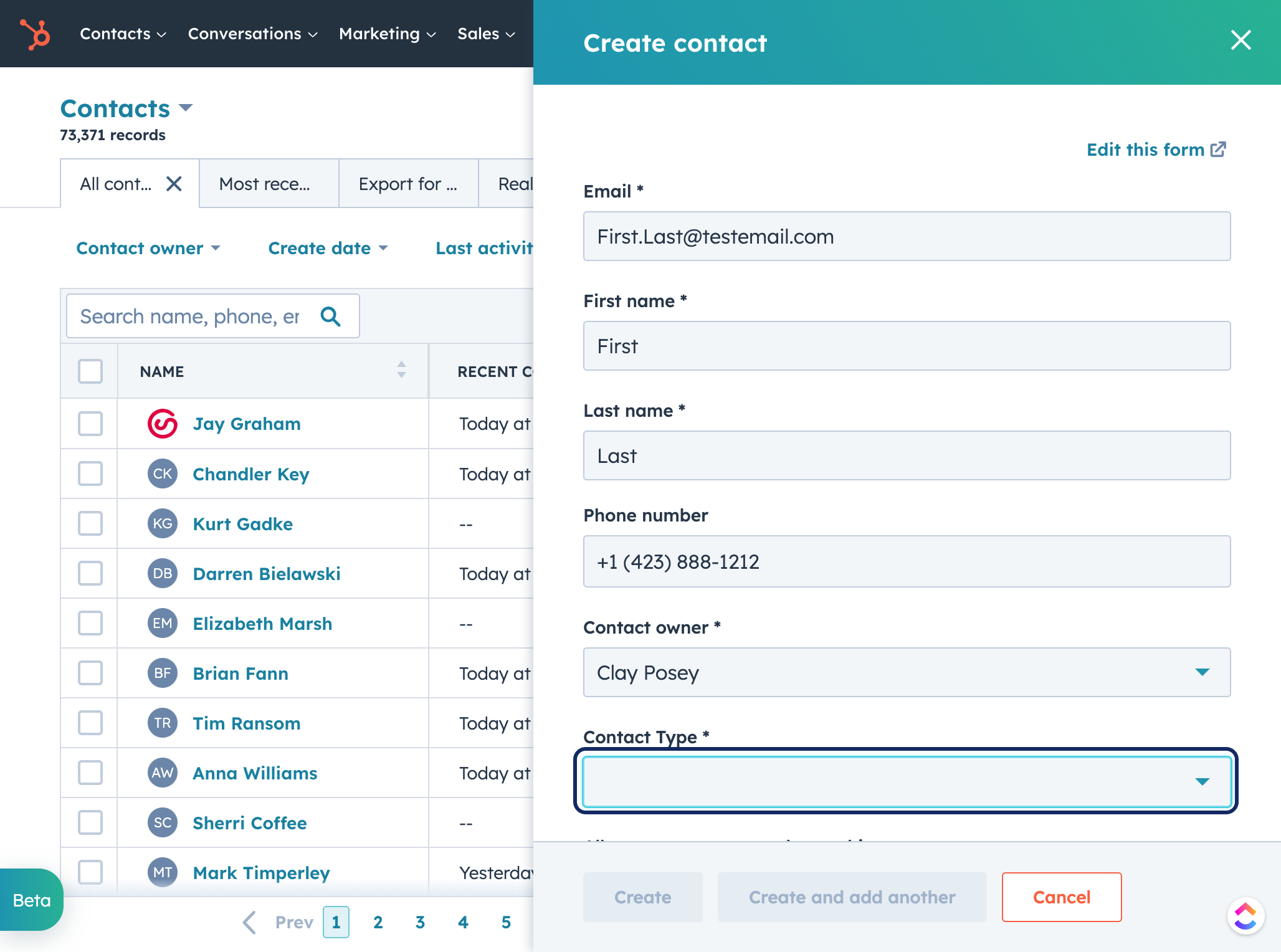
Task: Click Create and add another button
Action: 852,897
